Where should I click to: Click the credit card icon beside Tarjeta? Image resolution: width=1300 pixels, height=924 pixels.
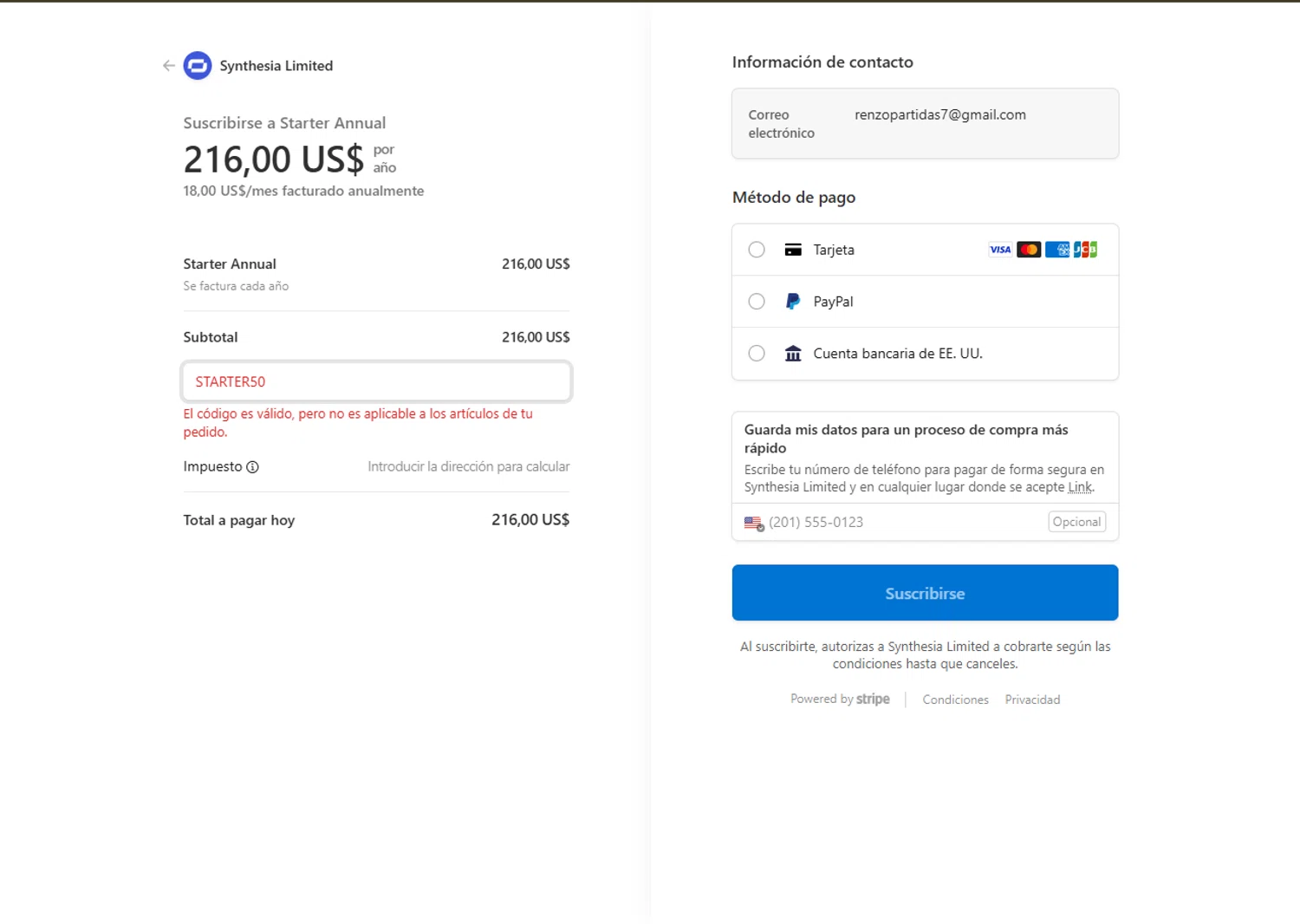(x=793, y=250)
